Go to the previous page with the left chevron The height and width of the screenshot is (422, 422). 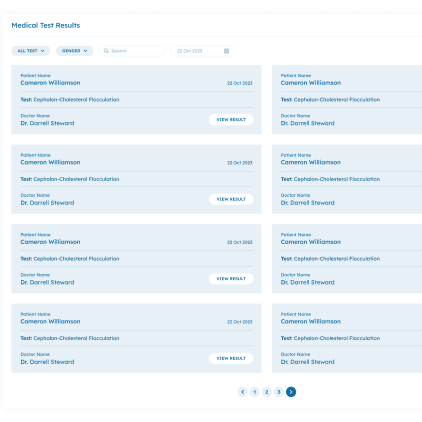(x=243, y=392)
